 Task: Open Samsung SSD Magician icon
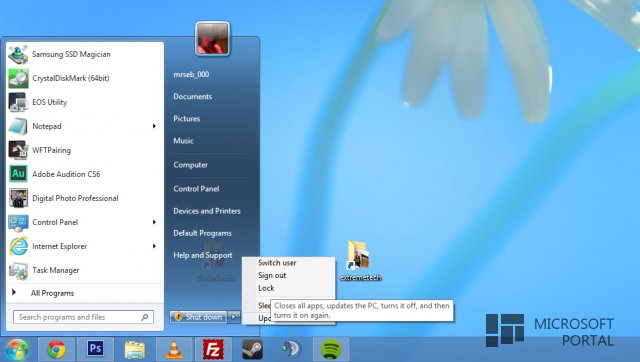pos(18,54)
